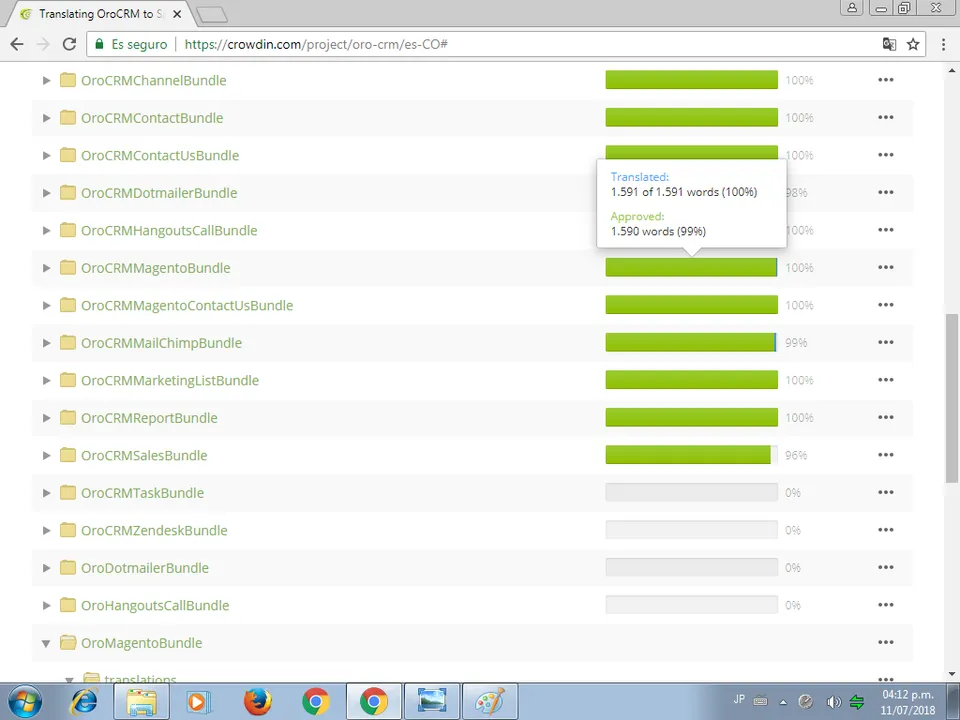Click the volume icon in system tray

tap(833, 702)
